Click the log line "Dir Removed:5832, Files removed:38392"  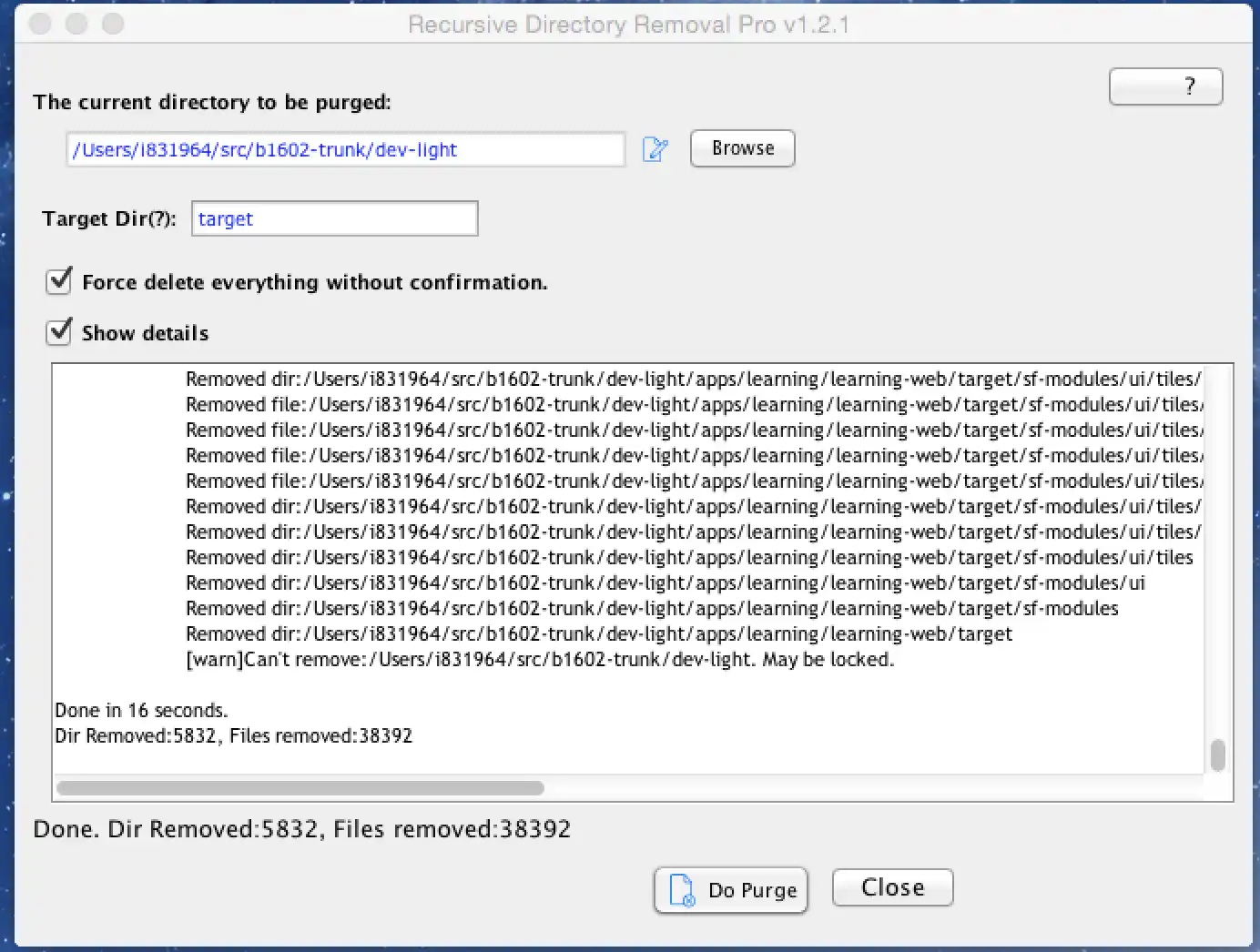[x=234, y=735]
